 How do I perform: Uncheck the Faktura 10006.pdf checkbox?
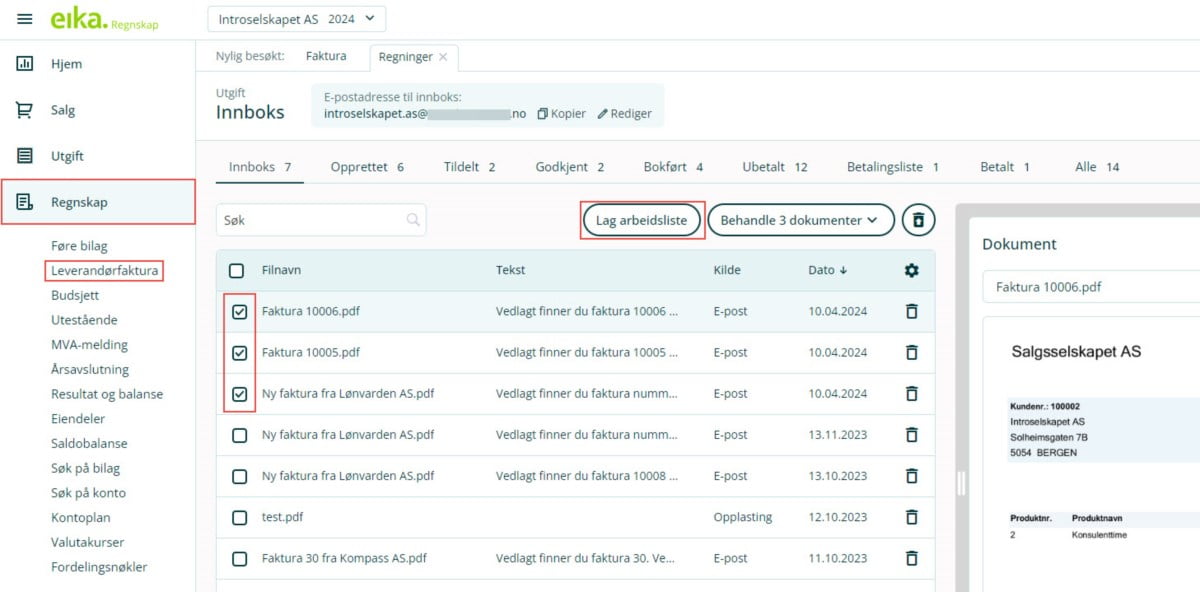pos(239,312)
